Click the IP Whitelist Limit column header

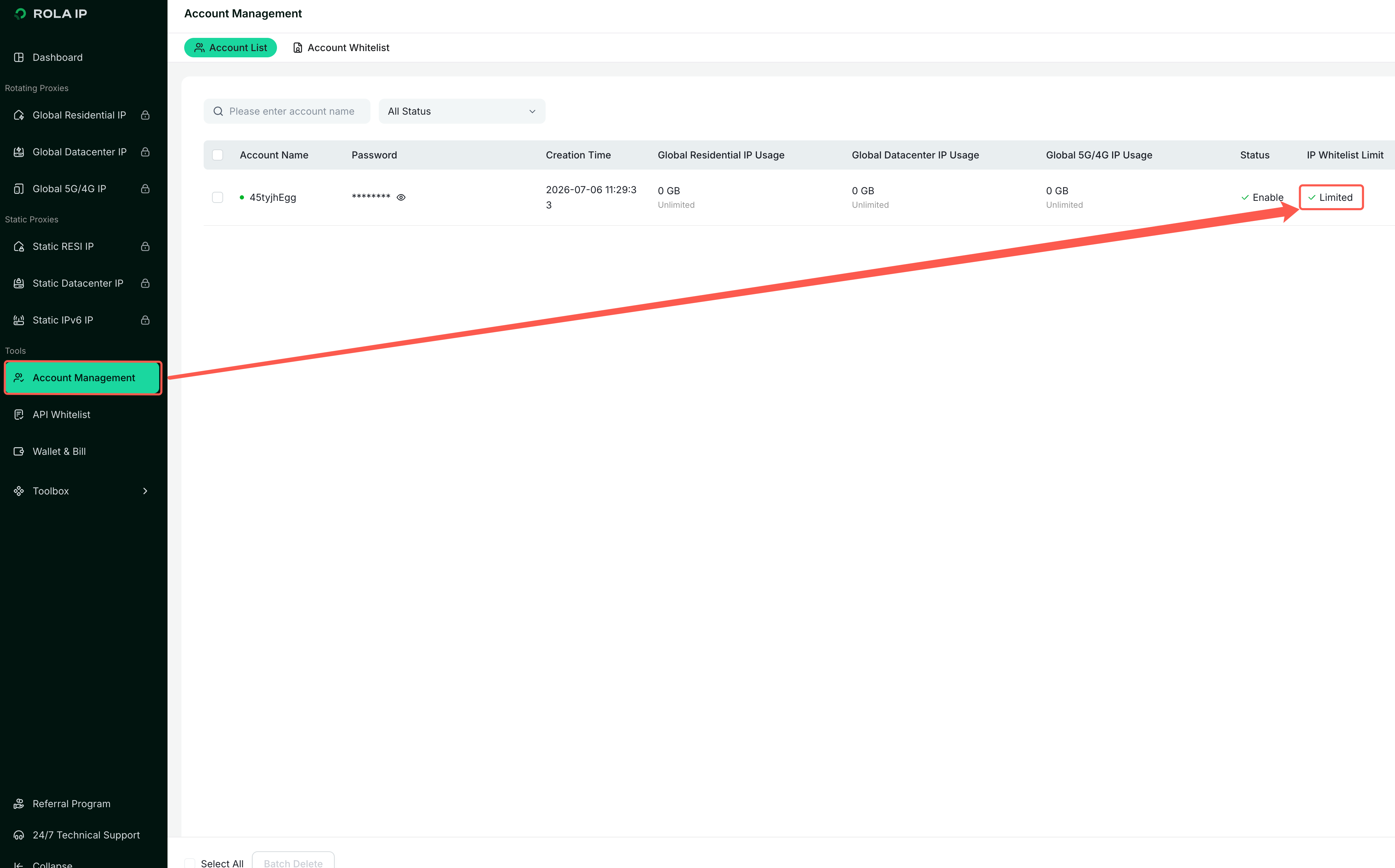coord(1345,155)
